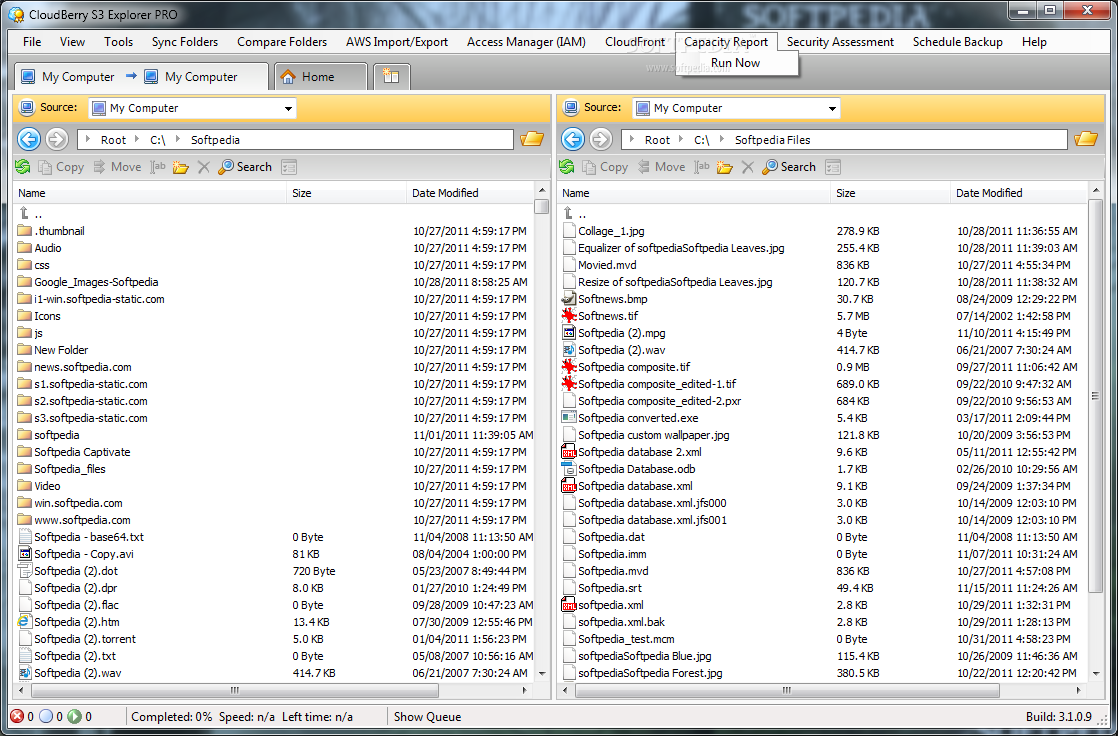Viewport: 1118px width, 736px height.
Task: Sort right pane by Size column
Action: click(x=890, y=193)
